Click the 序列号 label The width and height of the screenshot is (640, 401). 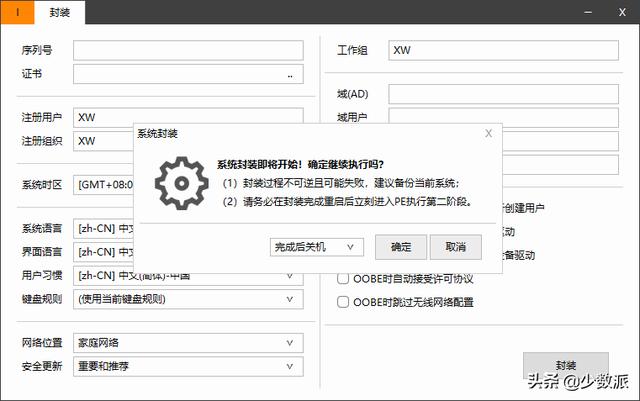pos(37,50)
